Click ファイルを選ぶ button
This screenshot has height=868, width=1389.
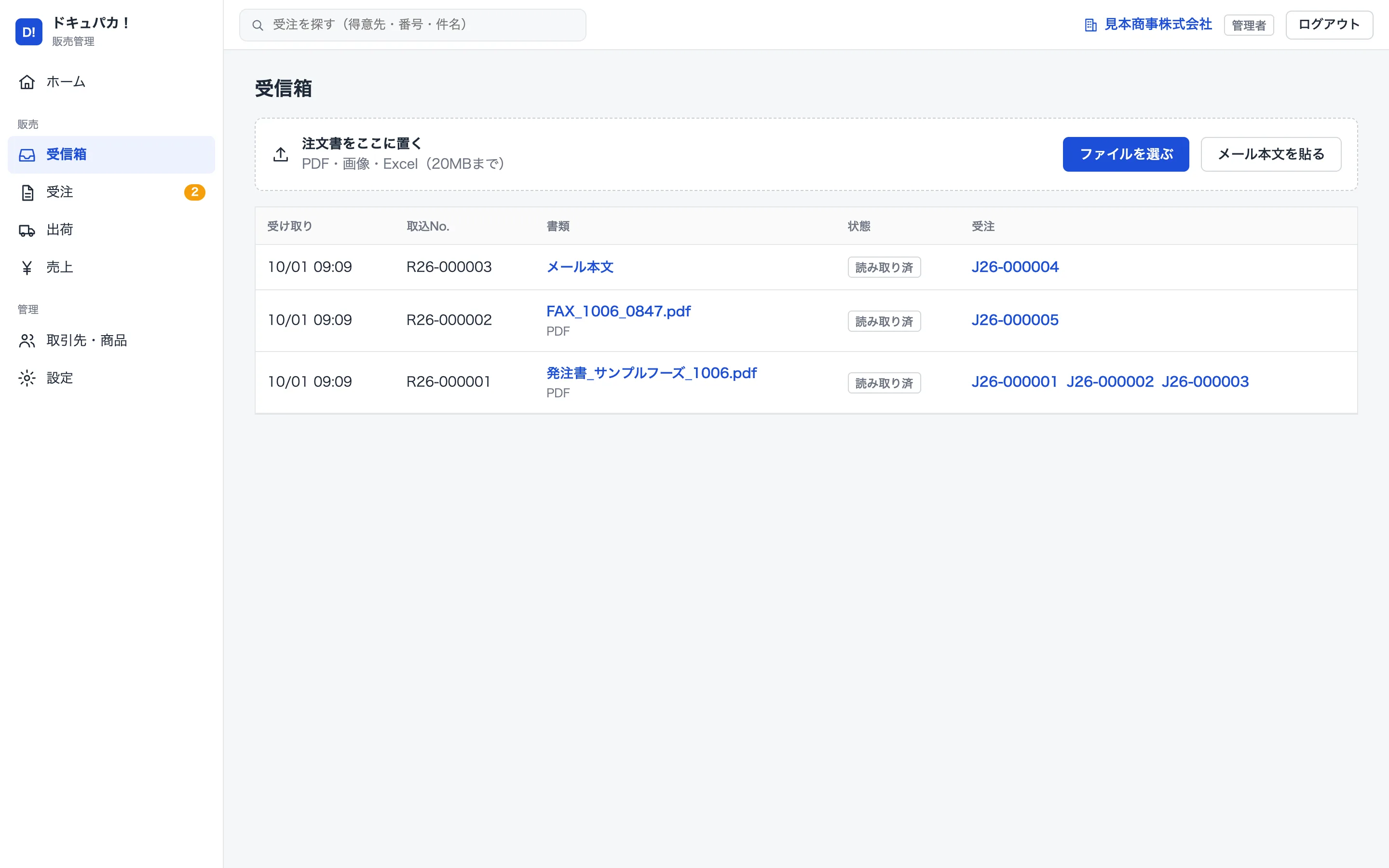point(1126,154)
